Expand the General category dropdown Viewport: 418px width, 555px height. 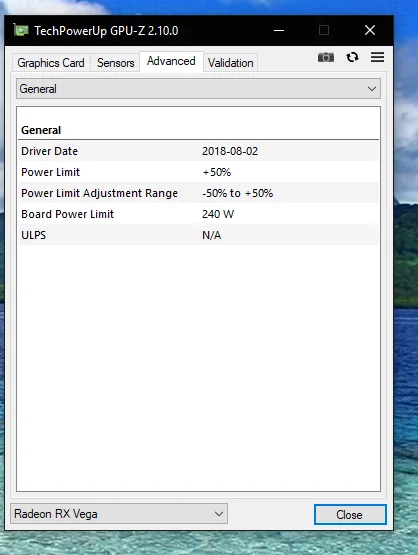tap(198, 89)
